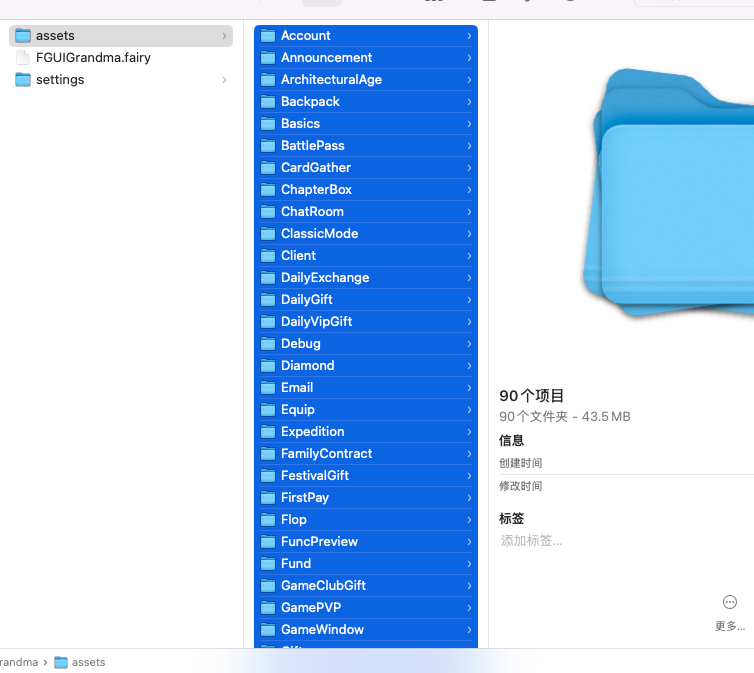Click the BattlePass folder icon
Viewport: 754px width, 673px height.
coord(268,146)
